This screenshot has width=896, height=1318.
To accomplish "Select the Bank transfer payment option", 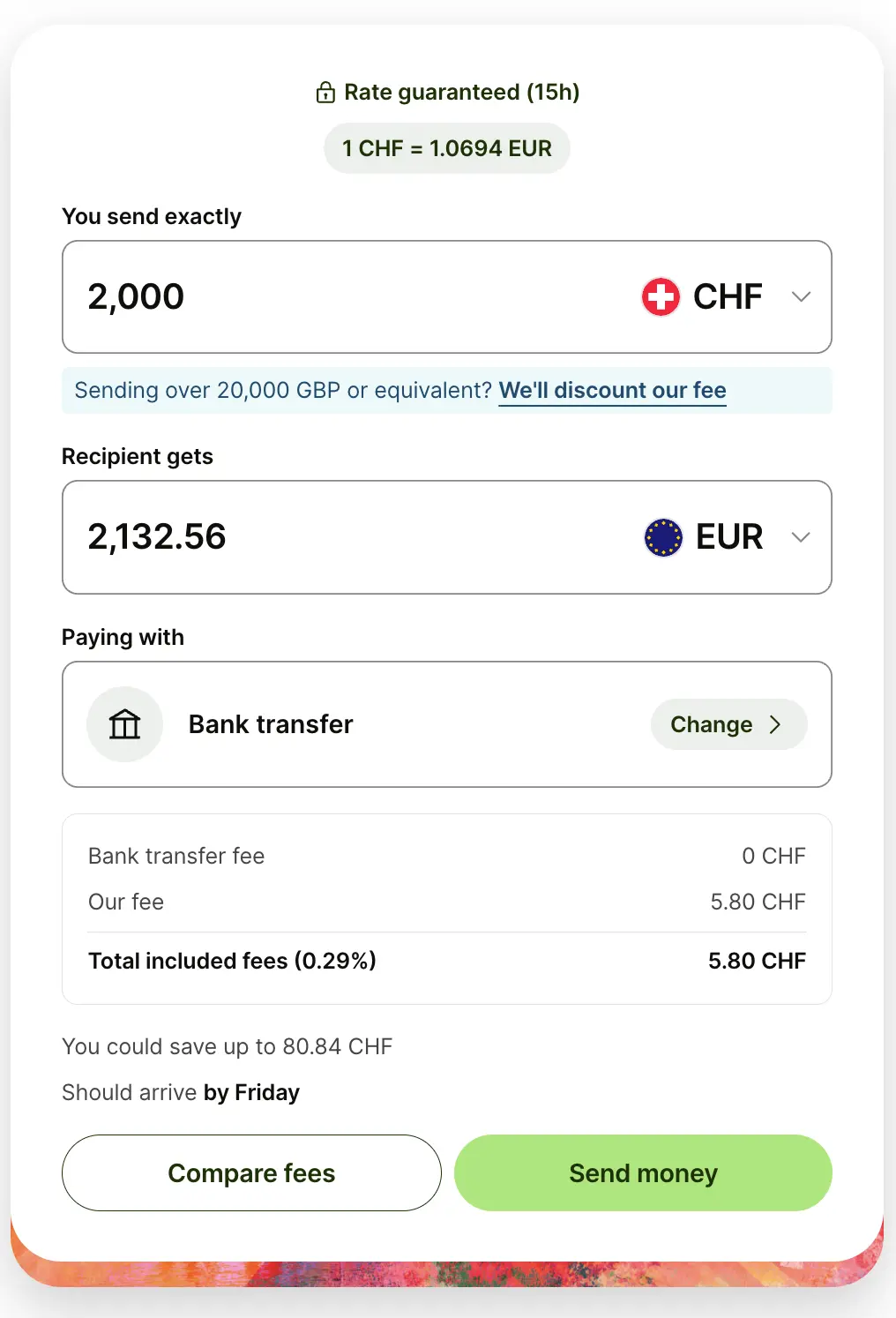I will click(447, 724).
